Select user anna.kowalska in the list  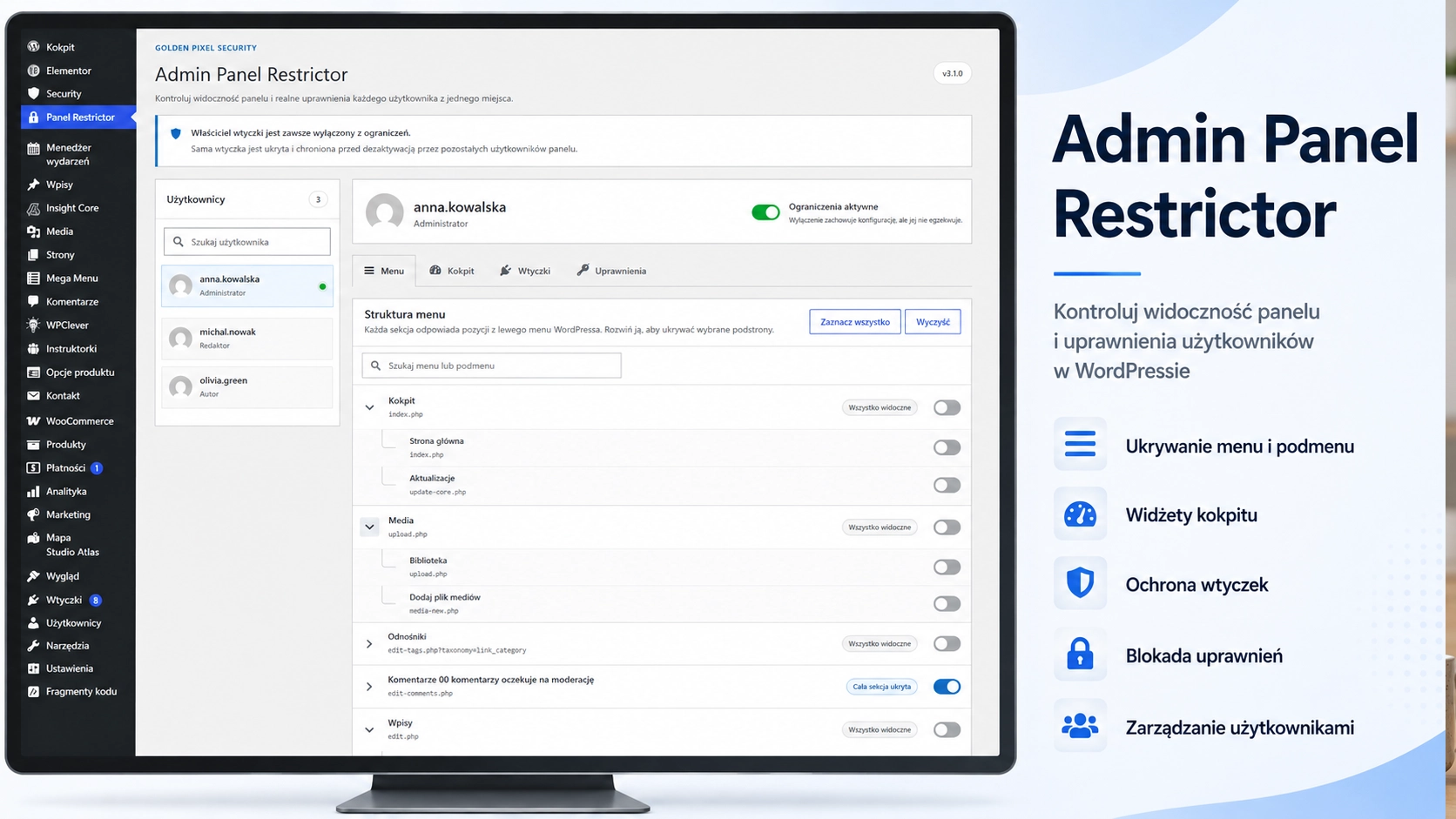[x=247, y=285]
